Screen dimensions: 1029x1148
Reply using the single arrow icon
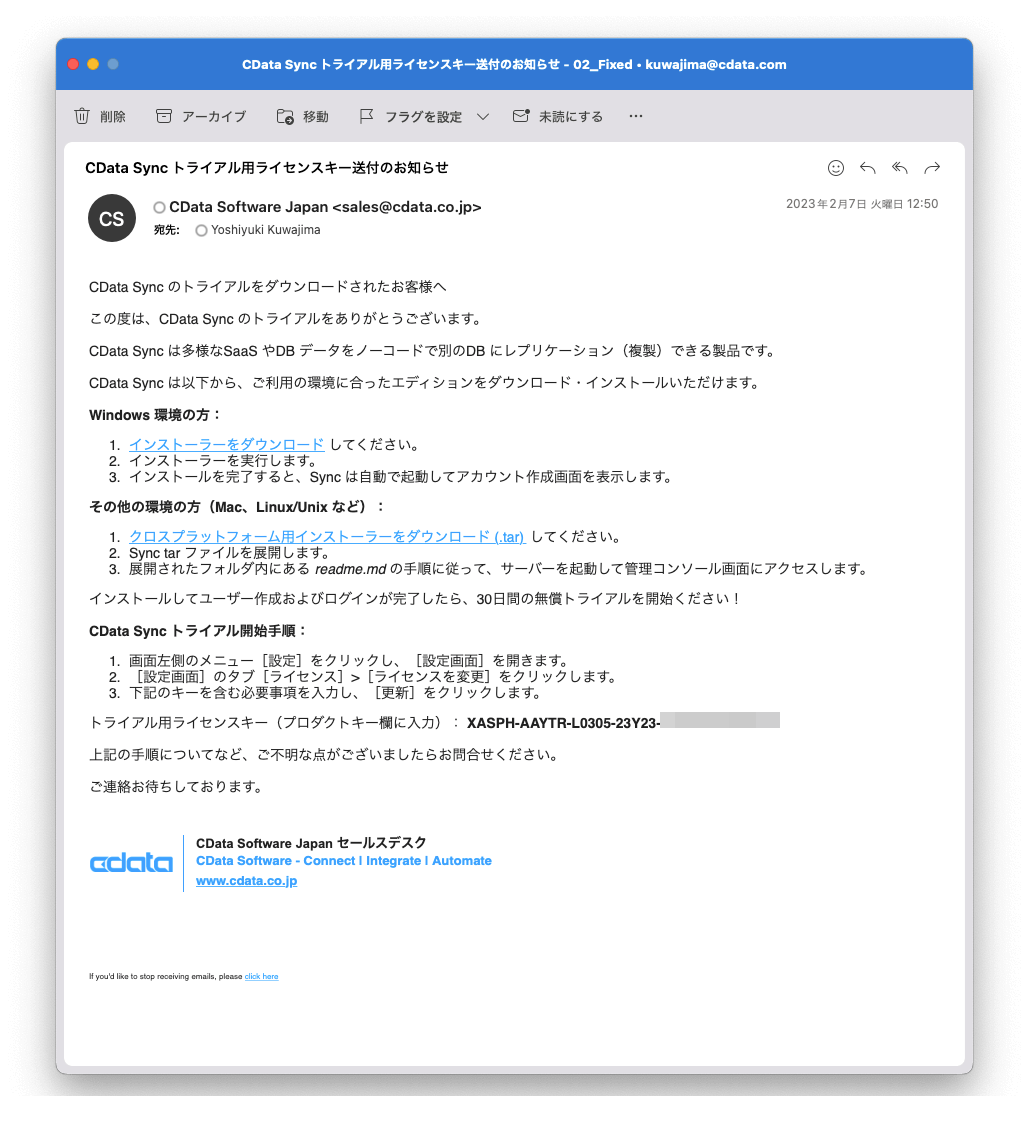pos(868,168)
